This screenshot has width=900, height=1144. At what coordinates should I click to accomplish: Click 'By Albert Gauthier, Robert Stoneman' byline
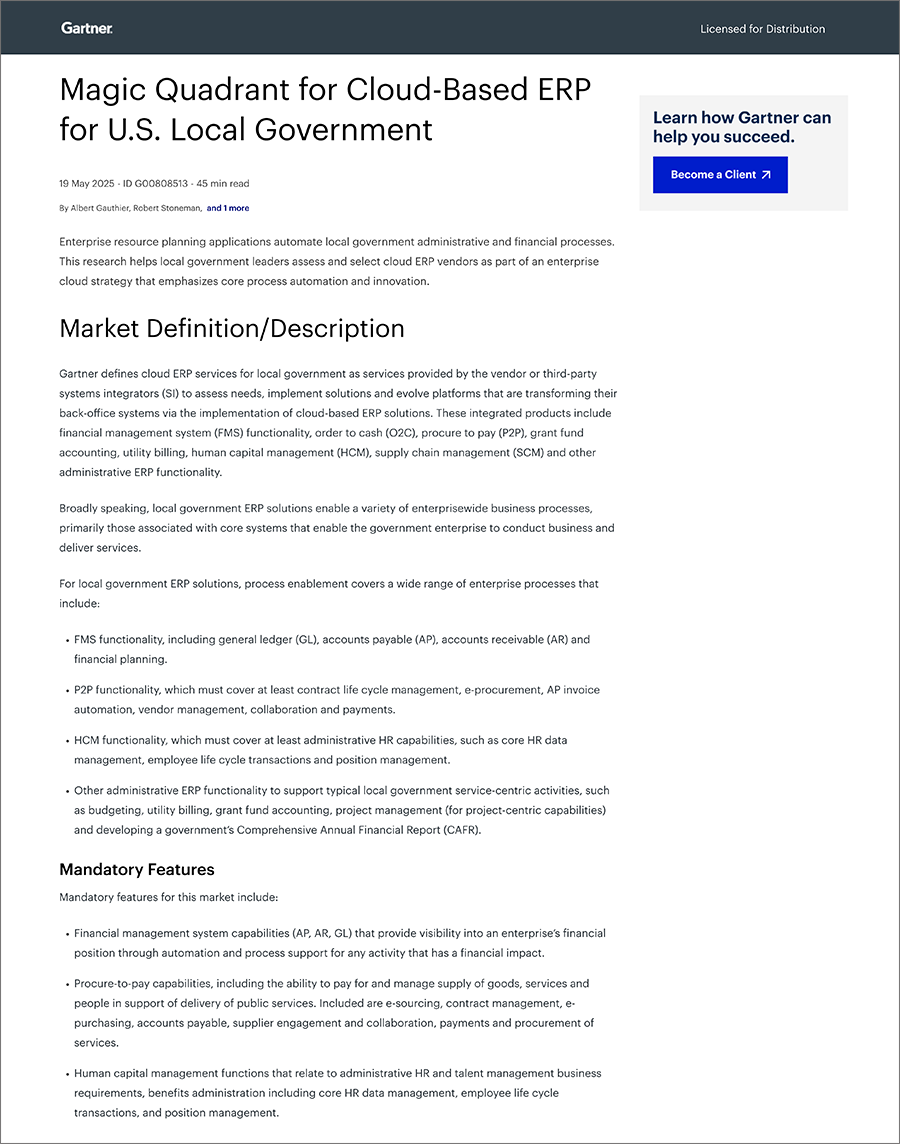[131, 208]
